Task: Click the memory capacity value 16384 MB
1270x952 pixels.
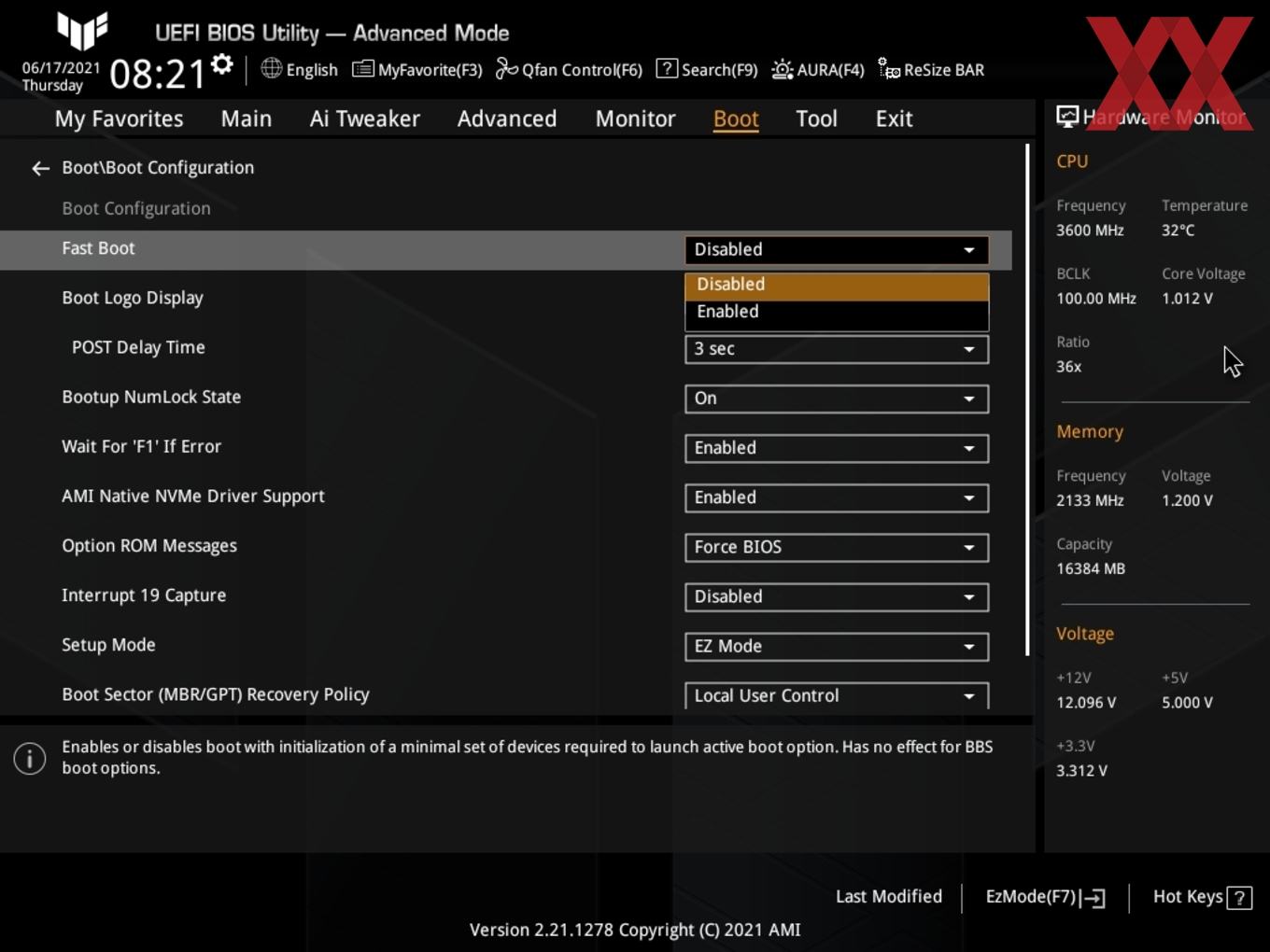Action: pos(1091,568)
